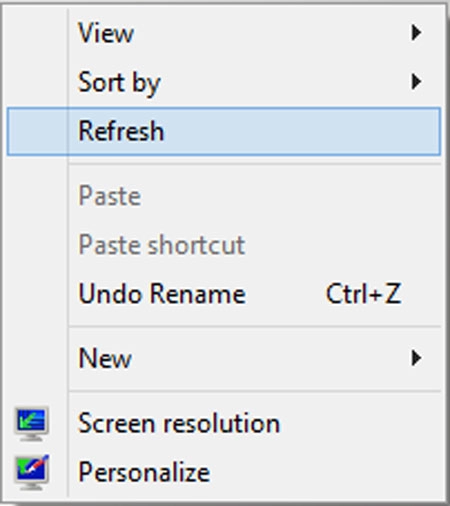Click the highlighted Refresh row's empty right area
This screenshot has width=450, height=506.
click(300, 131)
